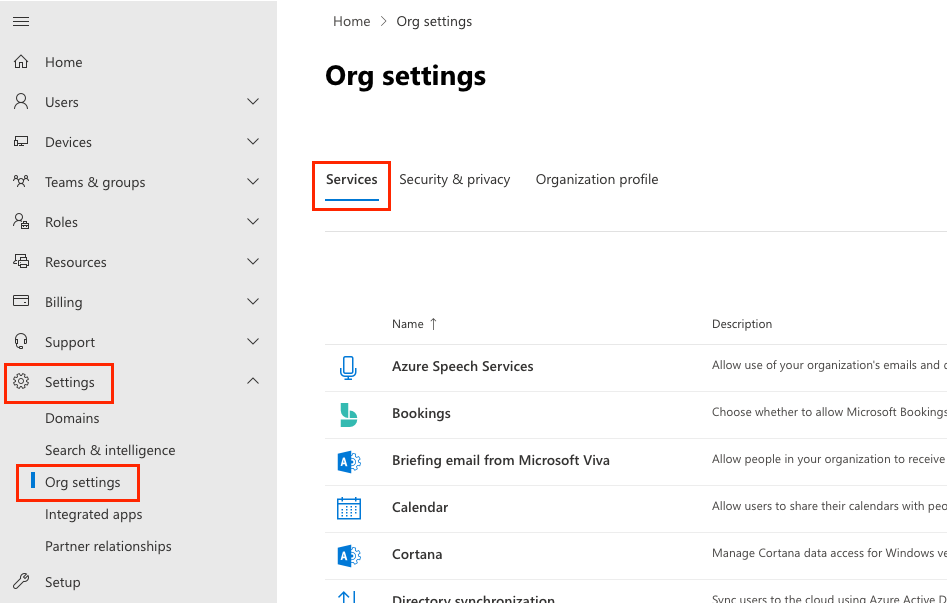Screen dimensions: 947x603
Task: Open Domains under Settings
Action: coord(72,418)
